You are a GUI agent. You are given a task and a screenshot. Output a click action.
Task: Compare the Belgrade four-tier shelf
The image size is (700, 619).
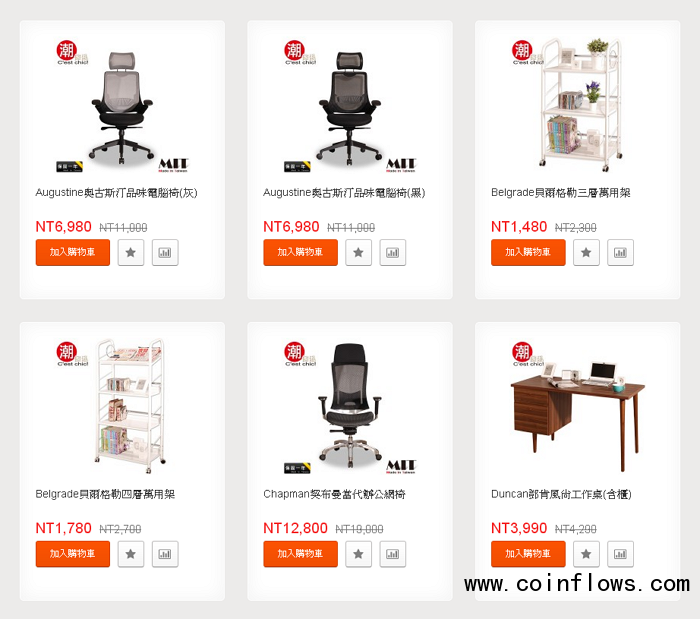pyautogui.click(x=165, y=554)
